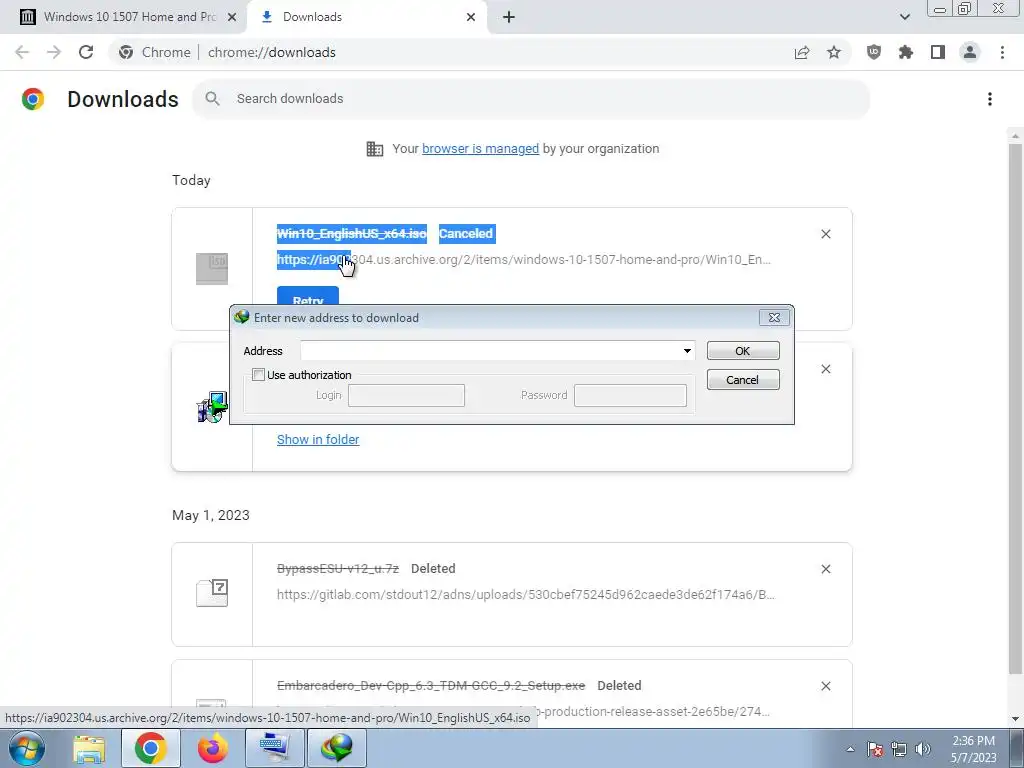
Task: Close the Downloads tab
Action: (471, 17)
